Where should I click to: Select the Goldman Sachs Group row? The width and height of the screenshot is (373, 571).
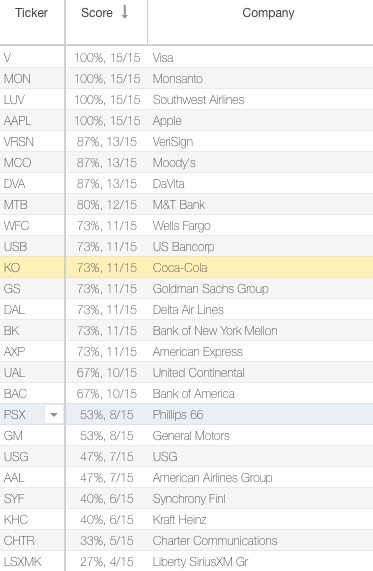pos(186,289)
